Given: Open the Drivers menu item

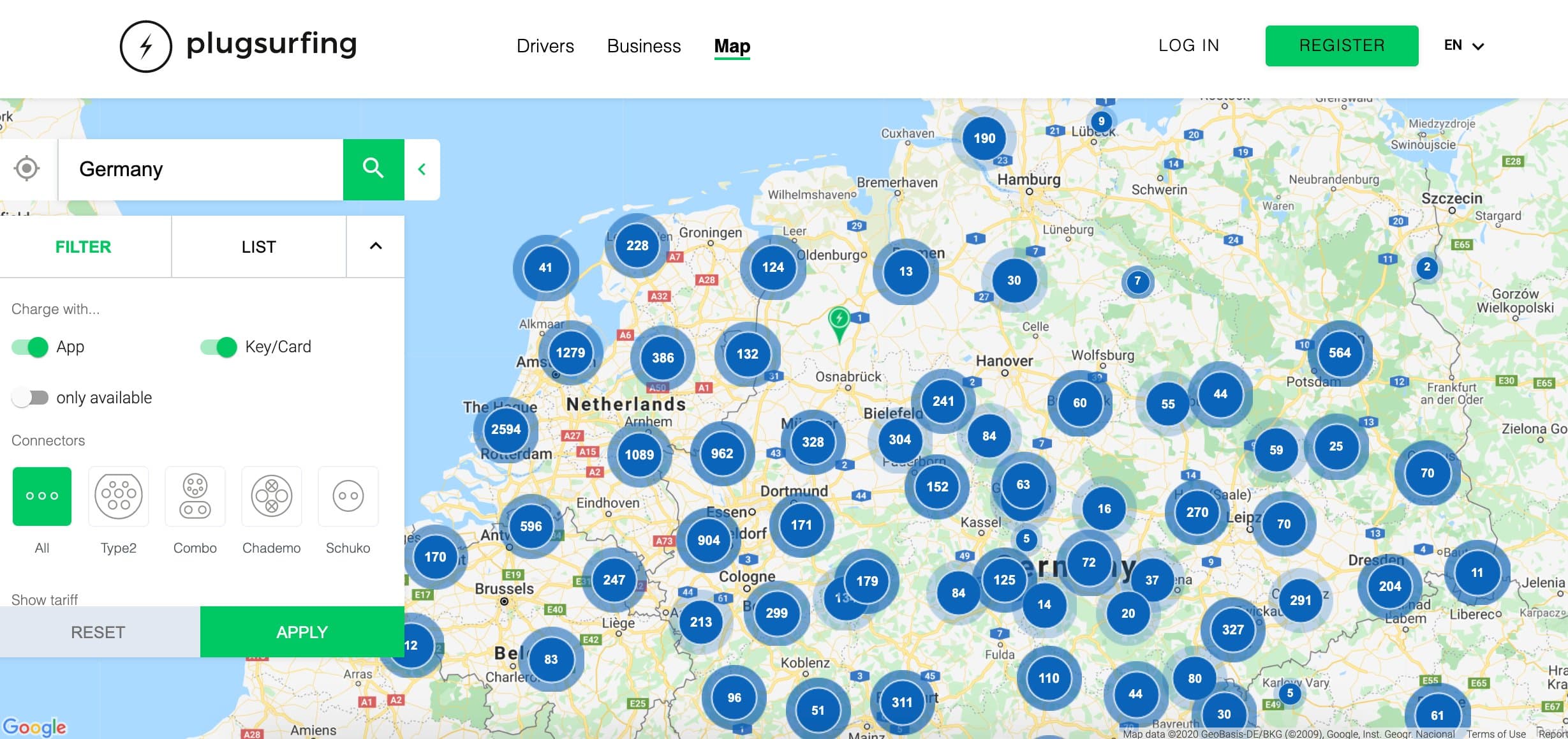Looking at the screenshot, I should click(x=545, y=46).
